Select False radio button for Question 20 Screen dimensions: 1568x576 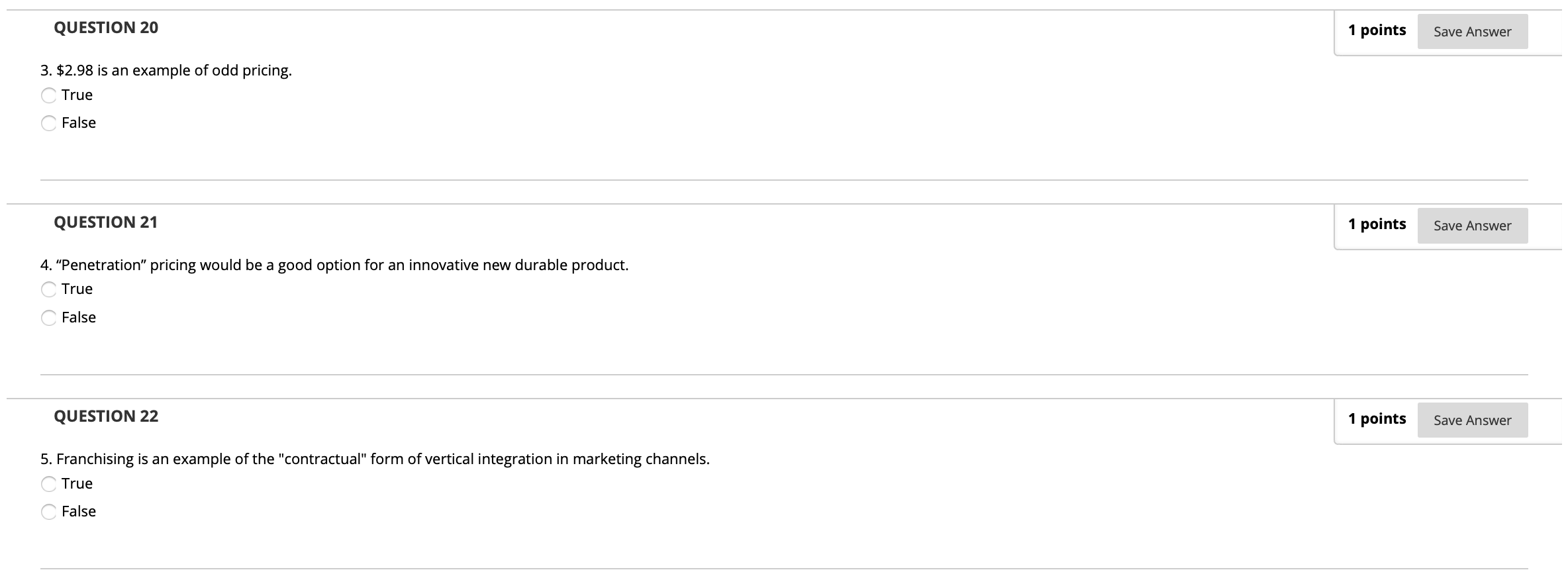pyautogui.click(x=49, y=123)
